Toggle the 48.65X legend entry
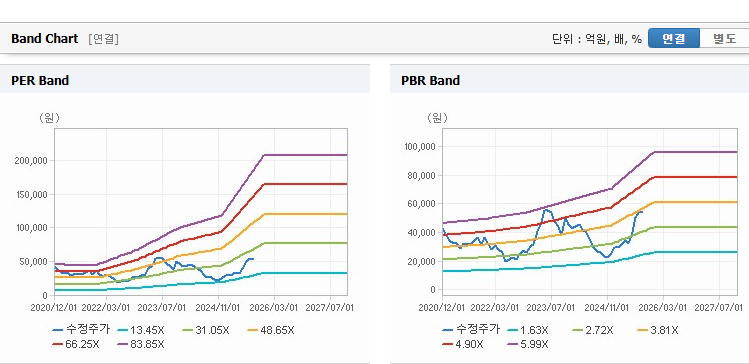 pyautogui.click(x=271, y=330)
